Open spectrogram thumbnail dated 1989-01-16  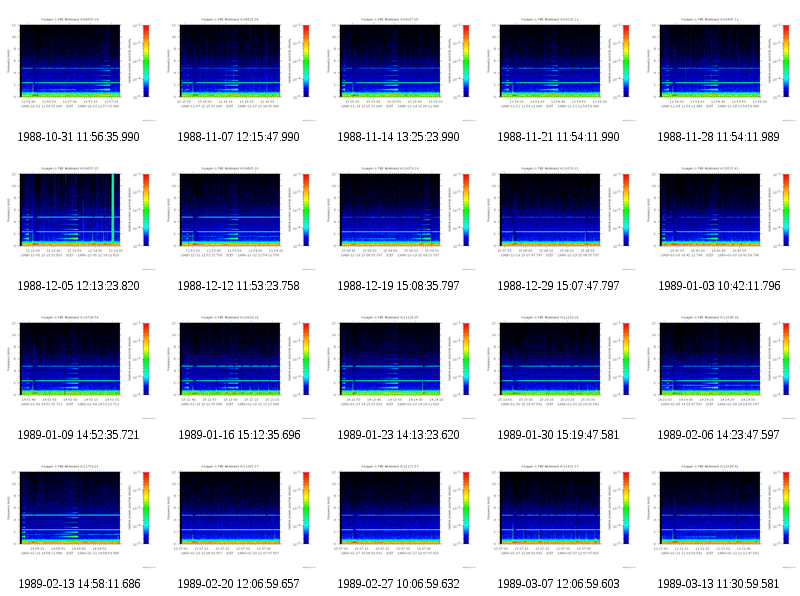click(x=239, y=367)
